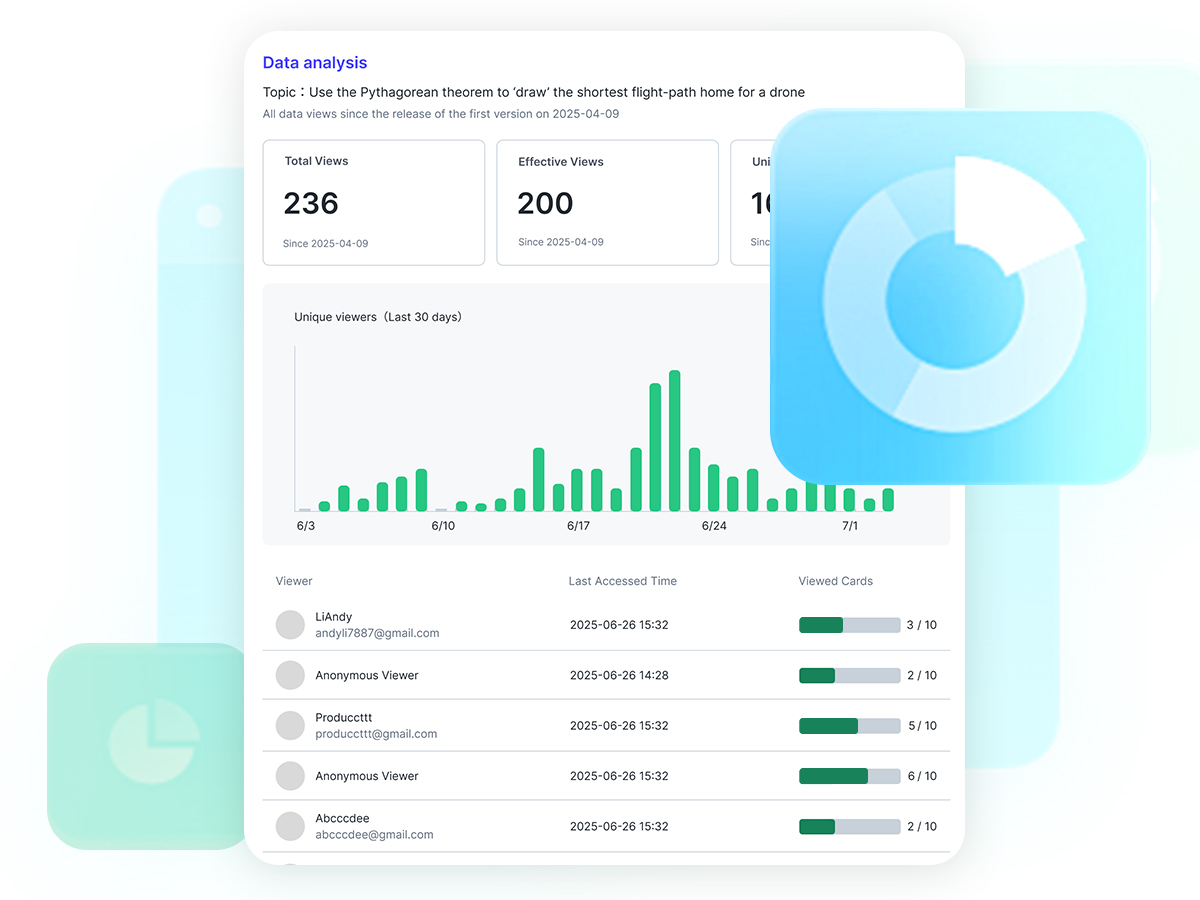Toggle the Effective Views stat card
1200x900 pixels.
(608, 202)
